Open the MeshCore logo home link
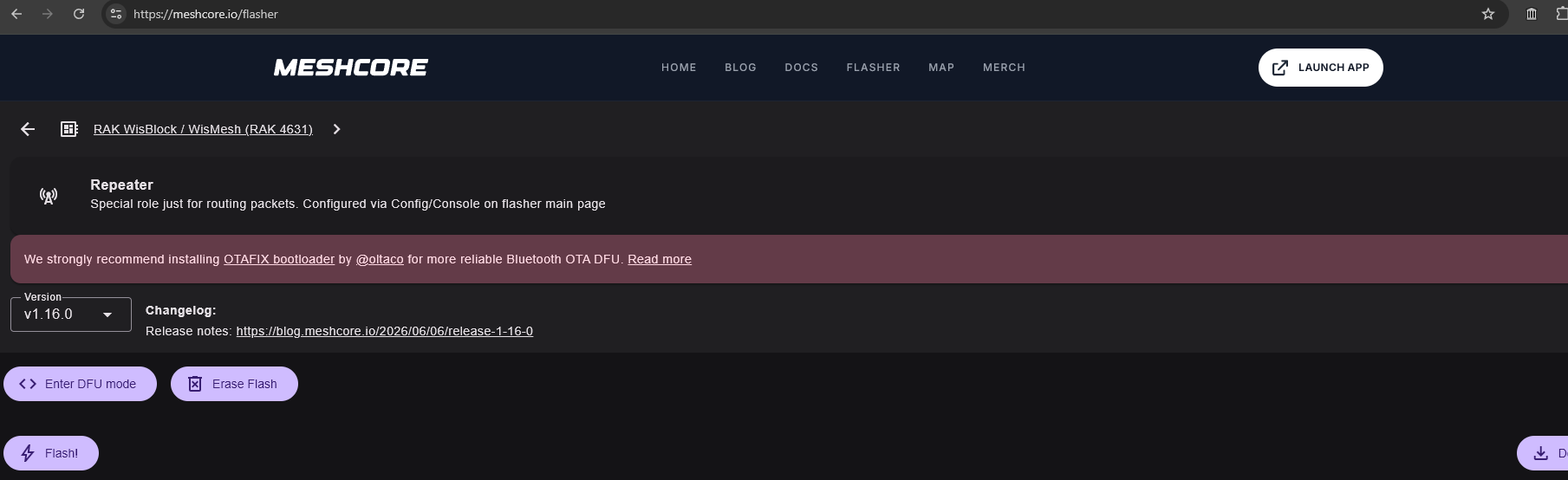 point(351,68)
